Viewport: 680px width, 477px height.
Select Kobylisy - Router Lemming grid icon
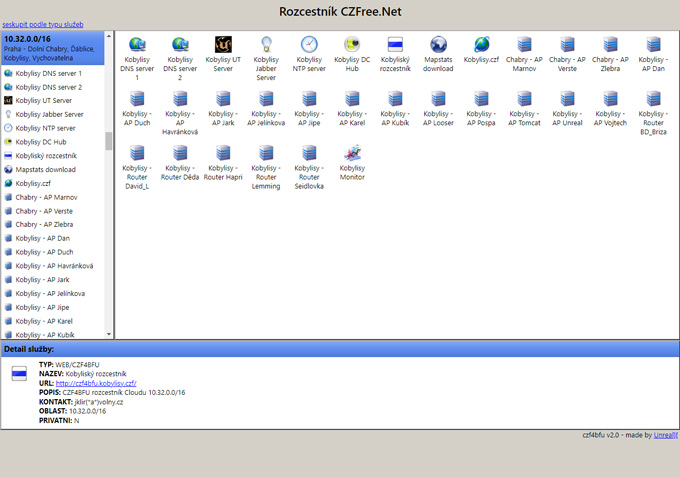266,153
